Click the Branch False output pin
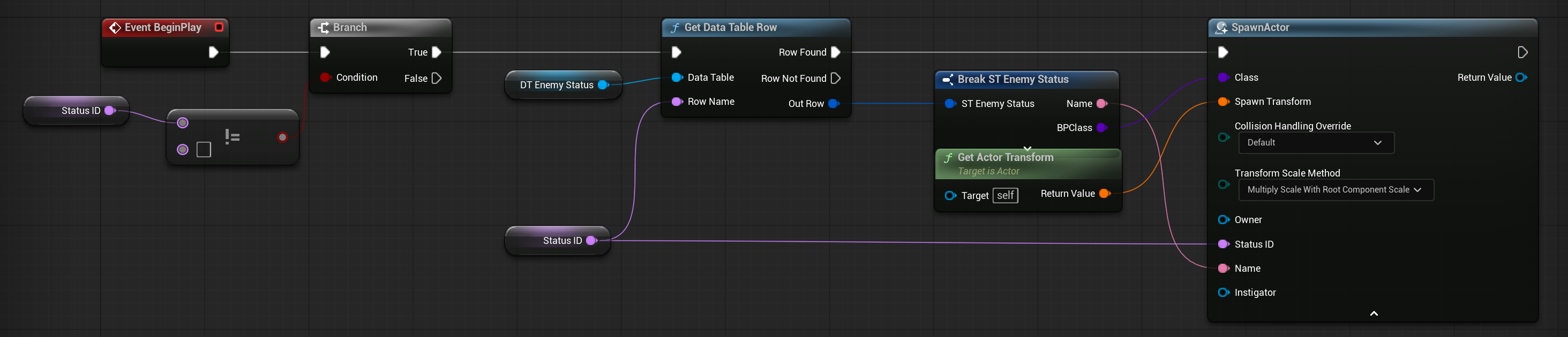 (x=437, y=78)
